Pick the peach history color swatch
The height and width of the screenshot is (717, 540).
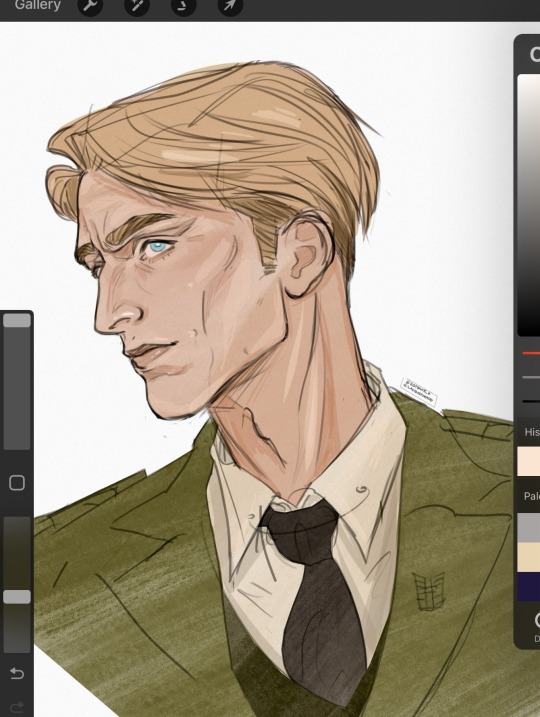[529, 461]
